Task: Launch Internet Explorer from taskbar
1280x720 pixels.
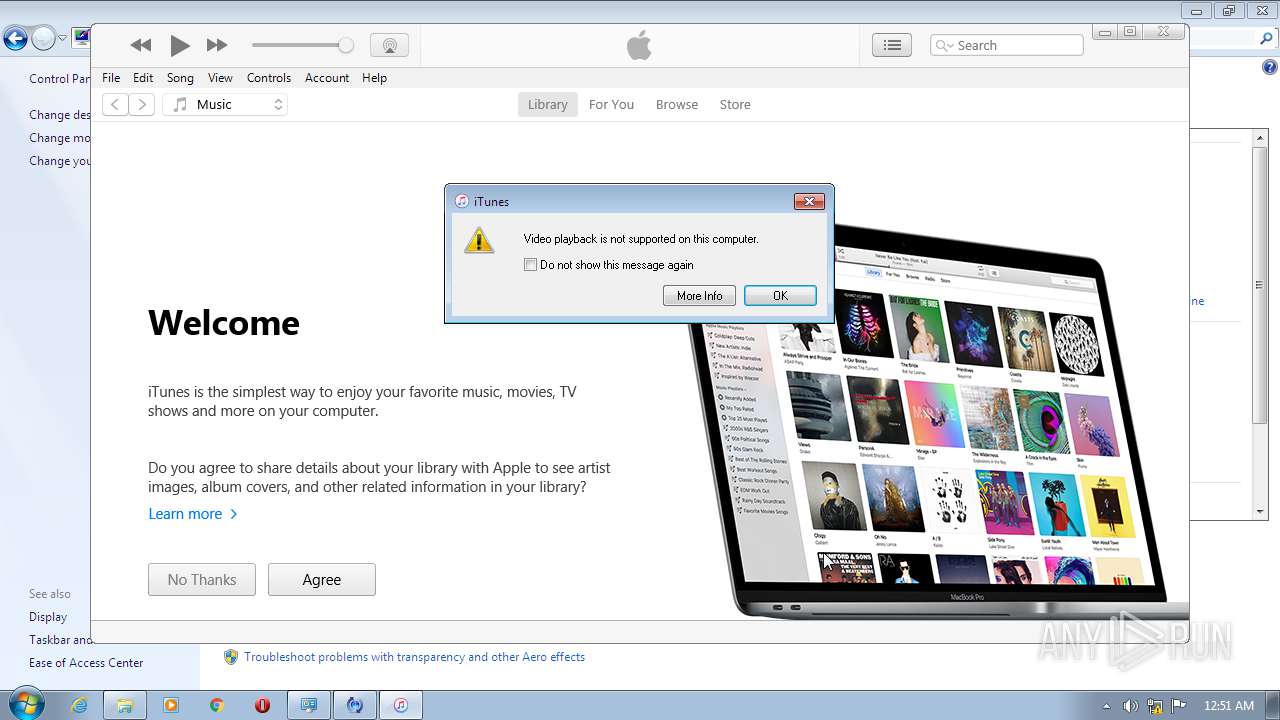Action: (x=80, y=705)
